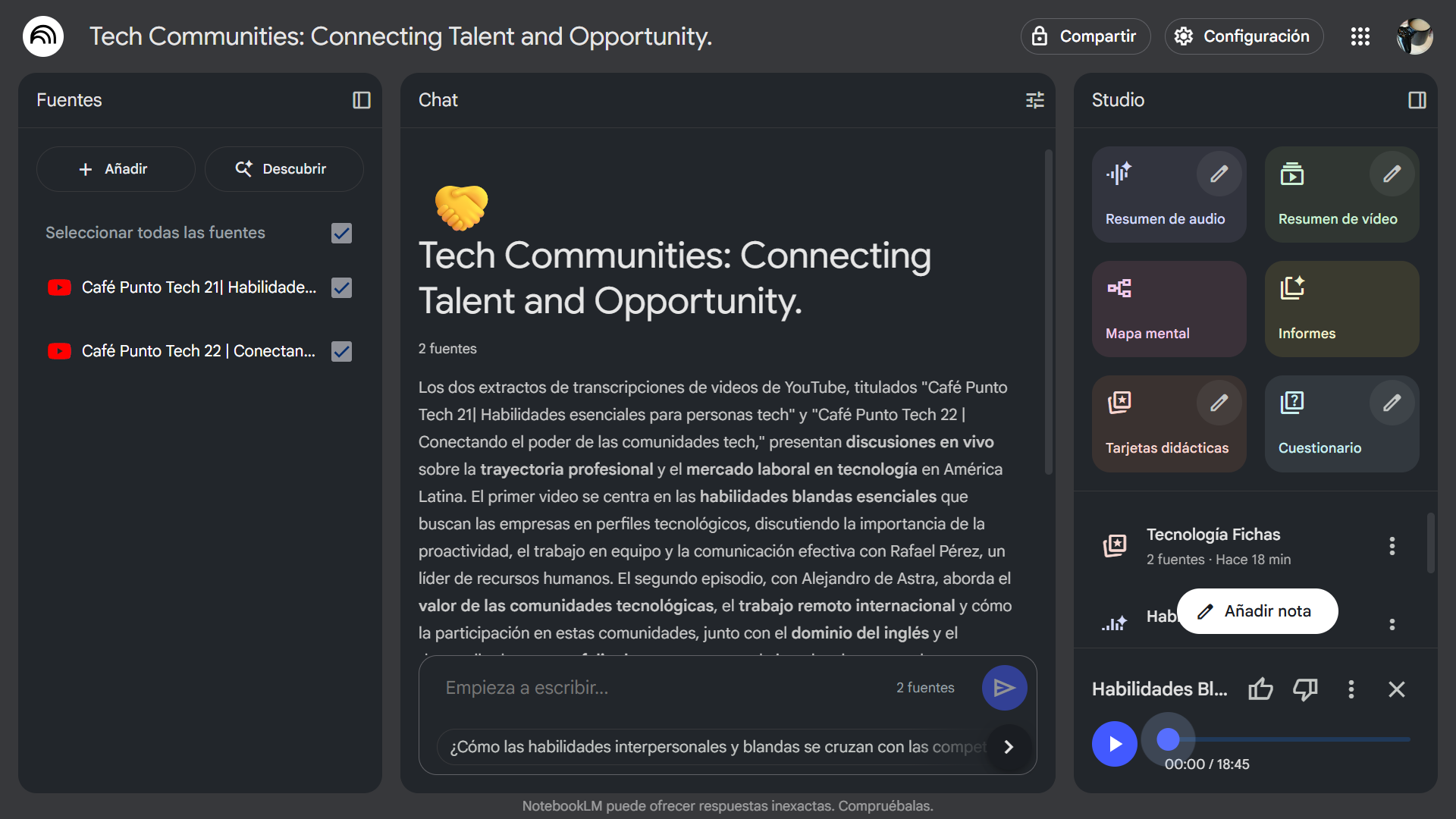Click the audio progress slider
The height and width of the screenshot is (819, 1456).
(x=1289, y=739)
